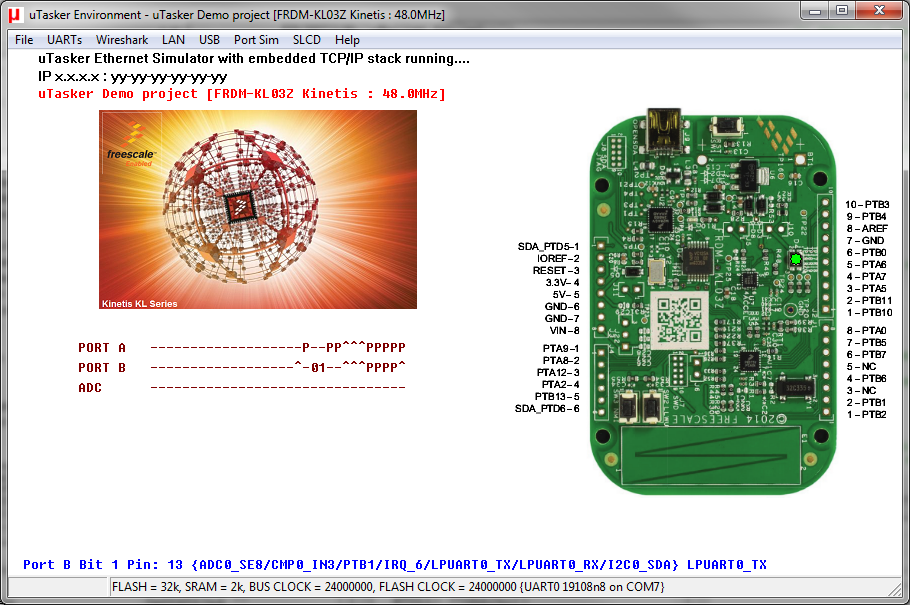Click pin label PTA9-1
The width and height of the screenshot is (910, 605).
(561, 348)
